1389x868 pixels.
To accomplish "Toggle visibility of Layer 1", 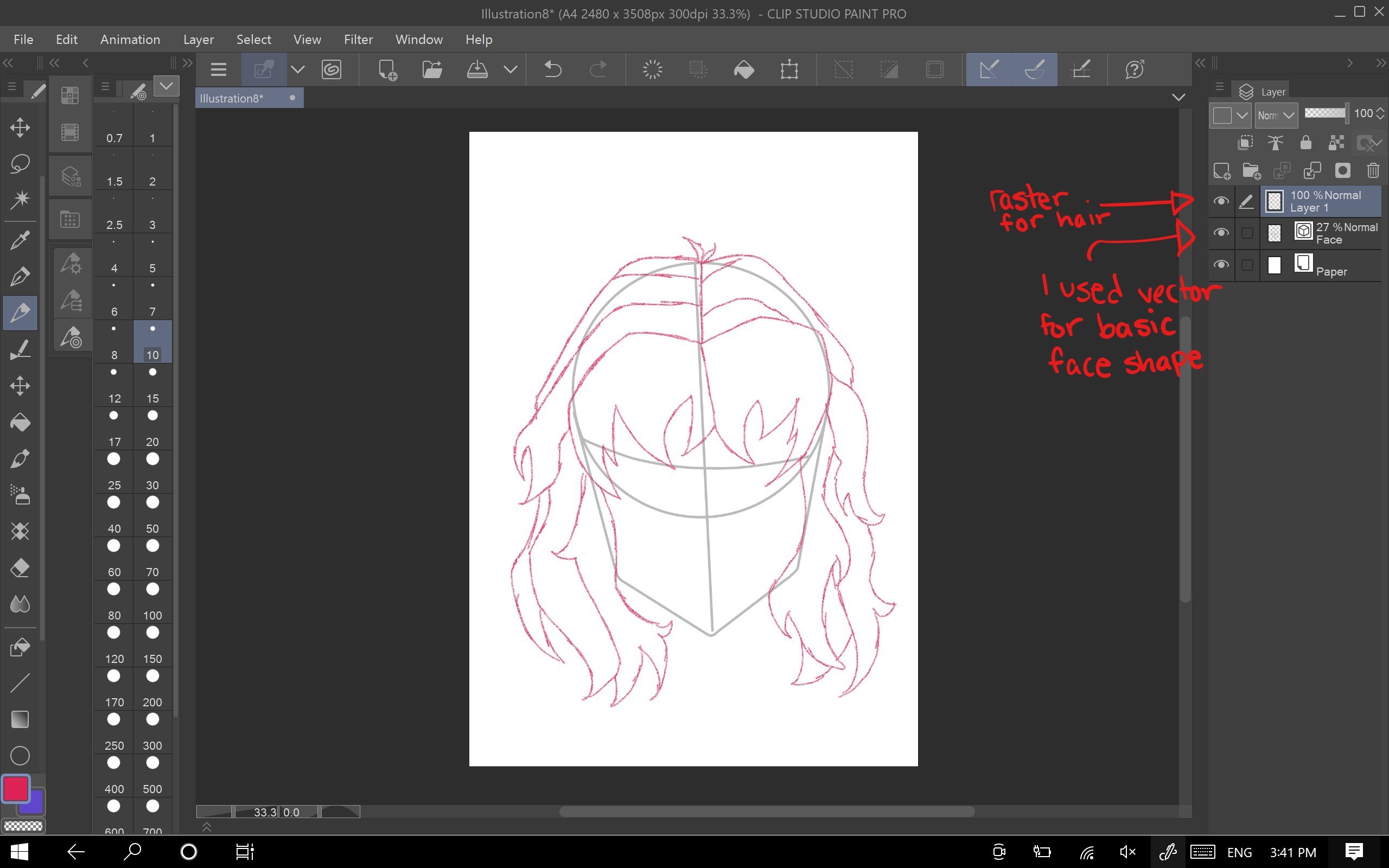I will pos(1221,201).
